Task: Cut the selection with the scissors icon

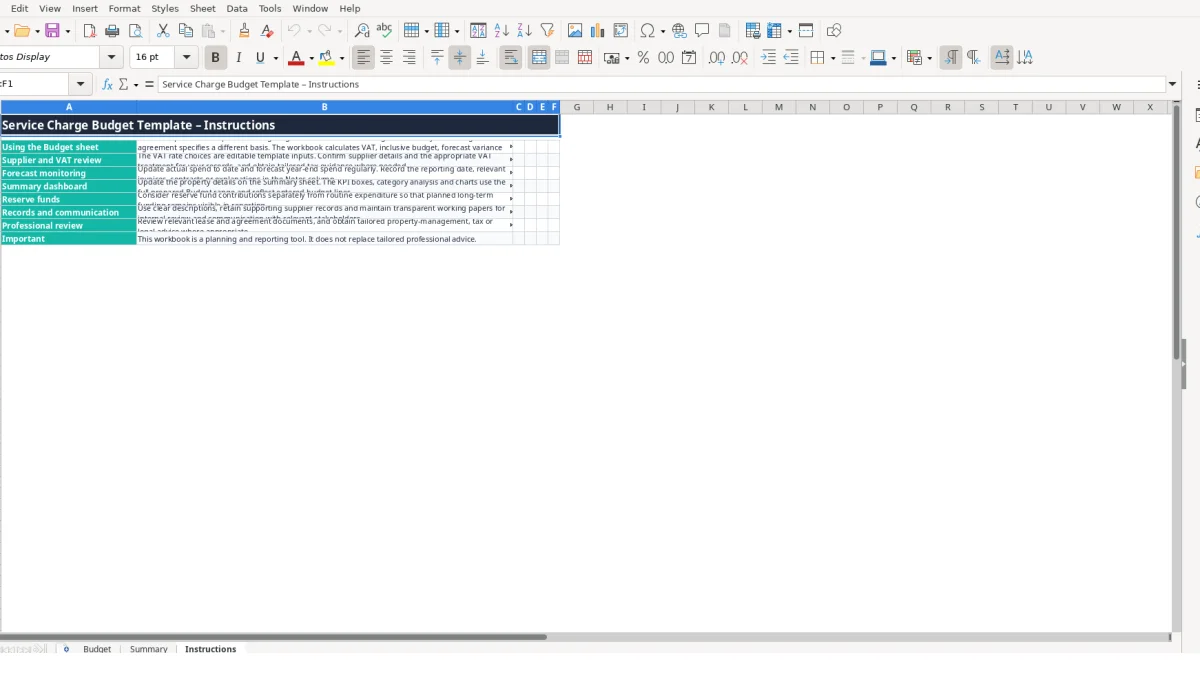Action: pyautogui.click(x=163, y=31)
